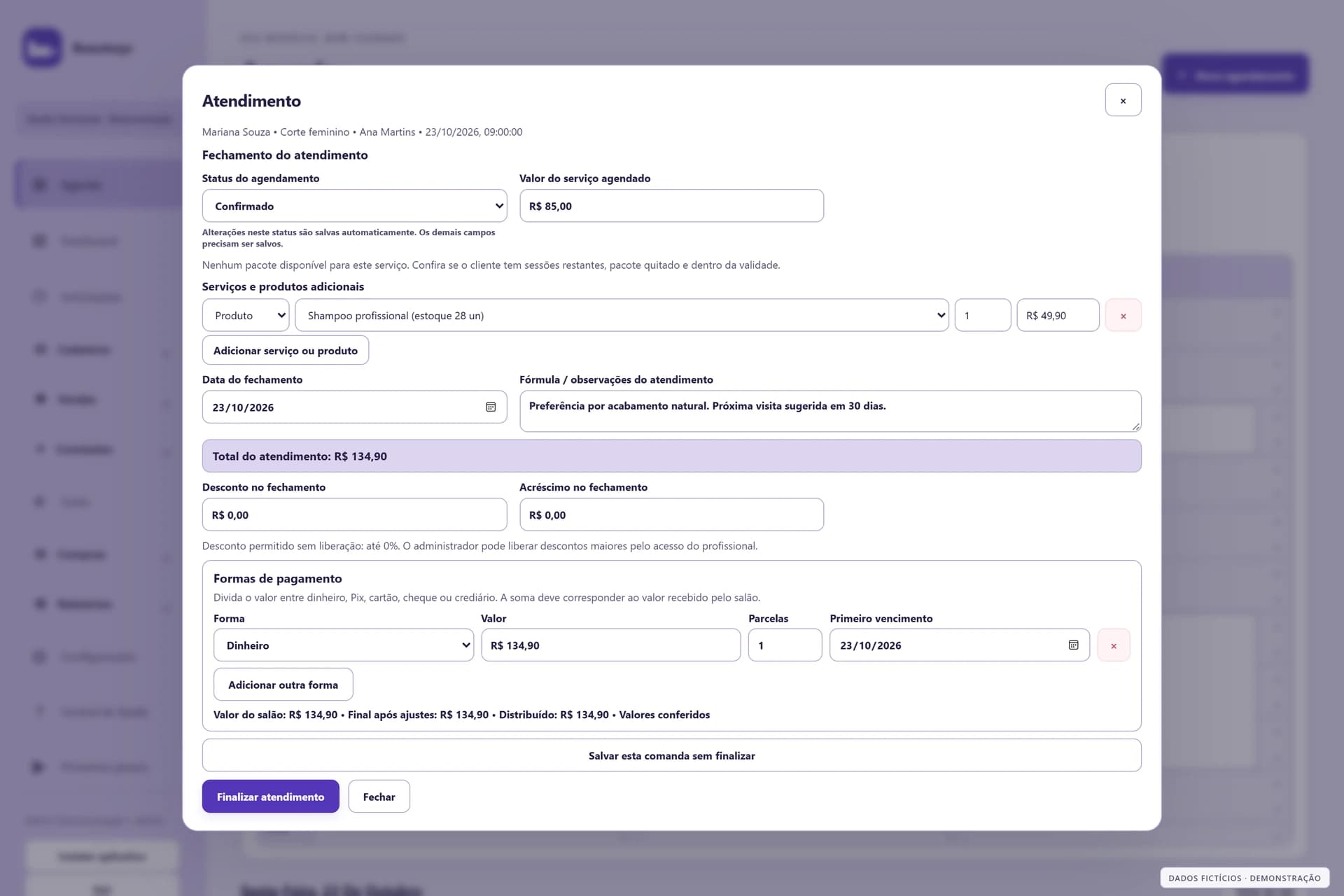Focus the Valor do serviço agendado field

671,206
